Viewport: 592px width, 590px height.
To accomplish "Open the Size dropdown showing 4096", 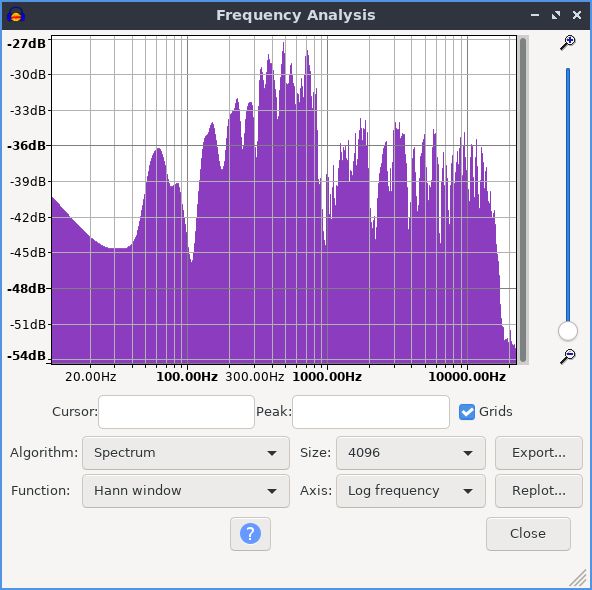I will pyautogui.click(x=411, y=453).
